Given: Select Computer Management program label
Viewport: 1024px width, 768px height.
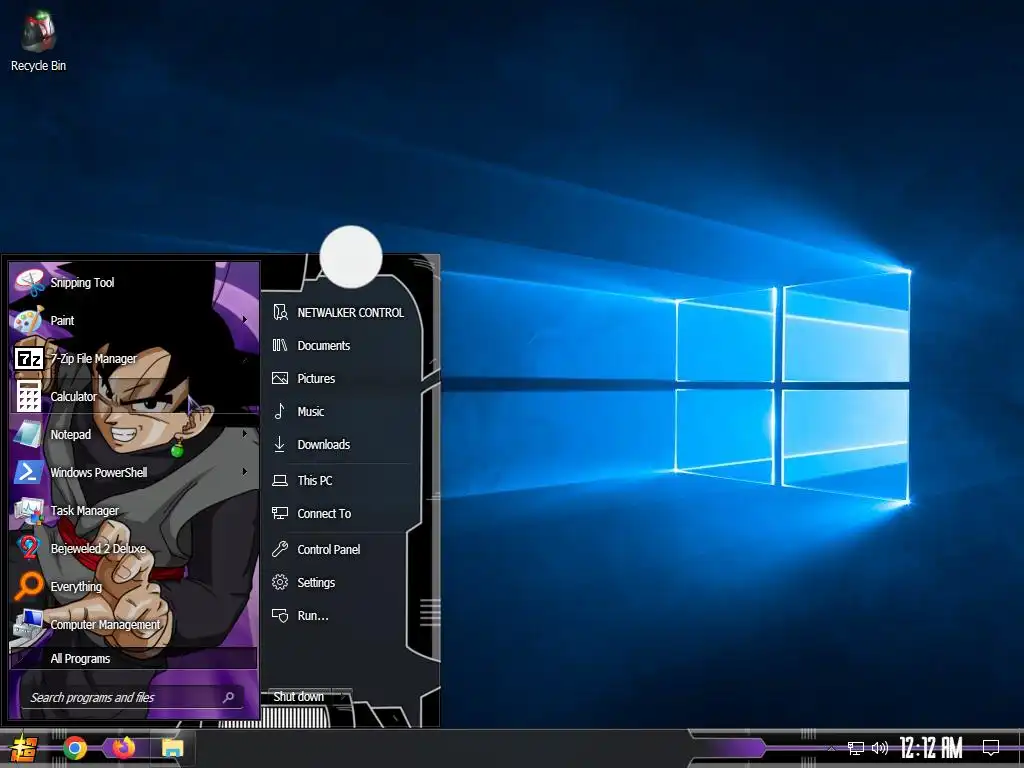Looking at the screenshot, I should [105, 624].
